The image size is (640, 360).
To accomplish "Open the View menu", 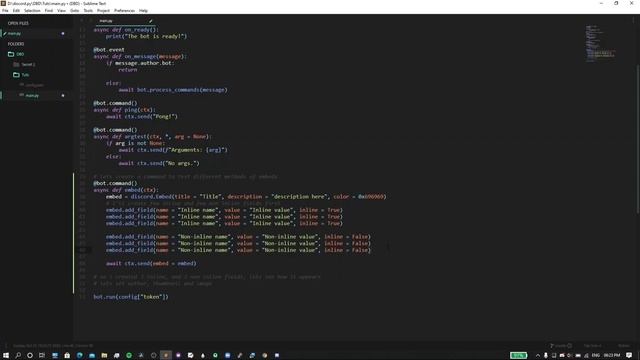I will tap(62, 11).
